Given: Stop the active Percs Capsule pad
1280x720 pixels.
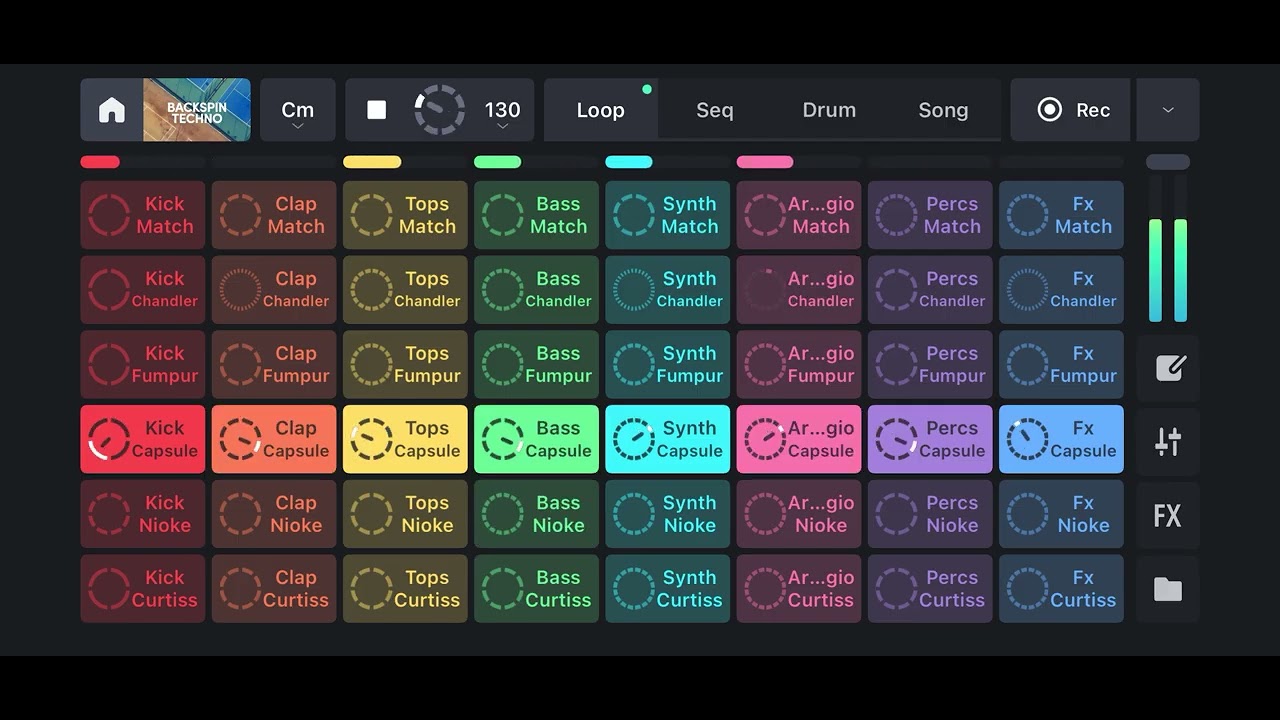Looking at the screenshot, I should 930,439.
